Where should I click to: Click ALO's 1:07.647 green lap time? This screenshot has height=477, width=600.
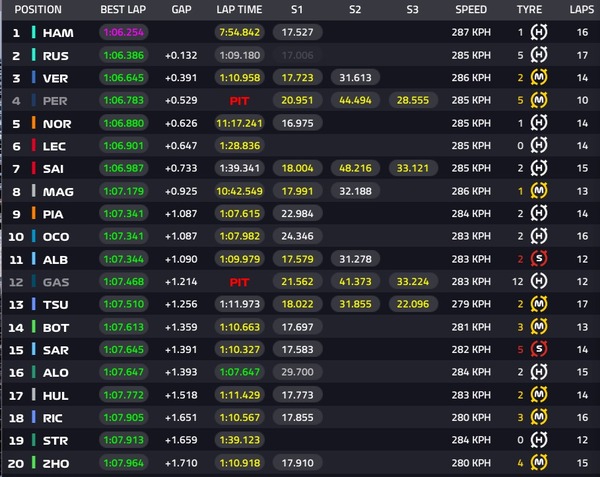(240, 372)
